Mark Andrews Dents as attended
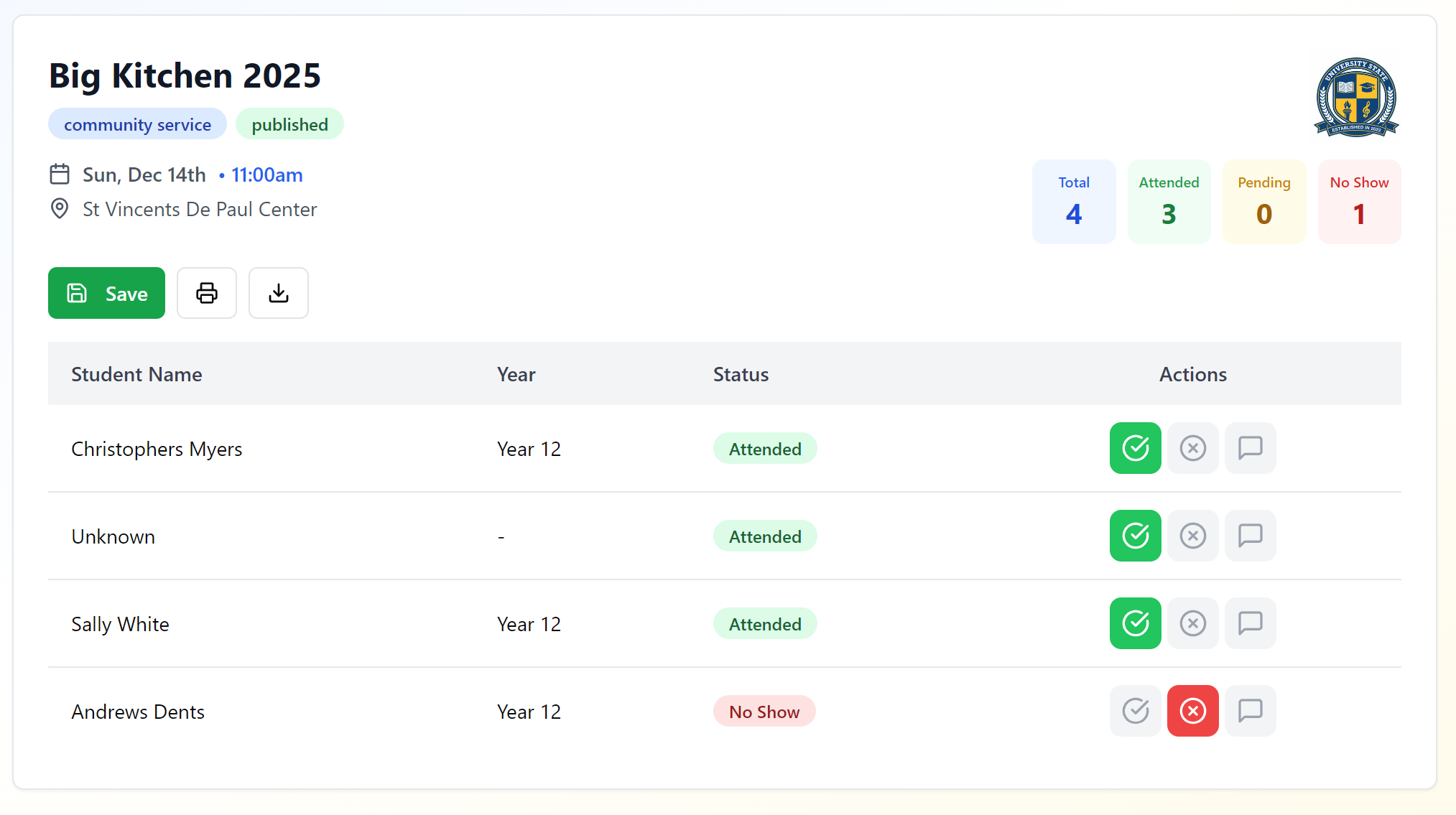Image resolution: width=1456 pixels, height=815 pixels. [x=1135, y=711]
